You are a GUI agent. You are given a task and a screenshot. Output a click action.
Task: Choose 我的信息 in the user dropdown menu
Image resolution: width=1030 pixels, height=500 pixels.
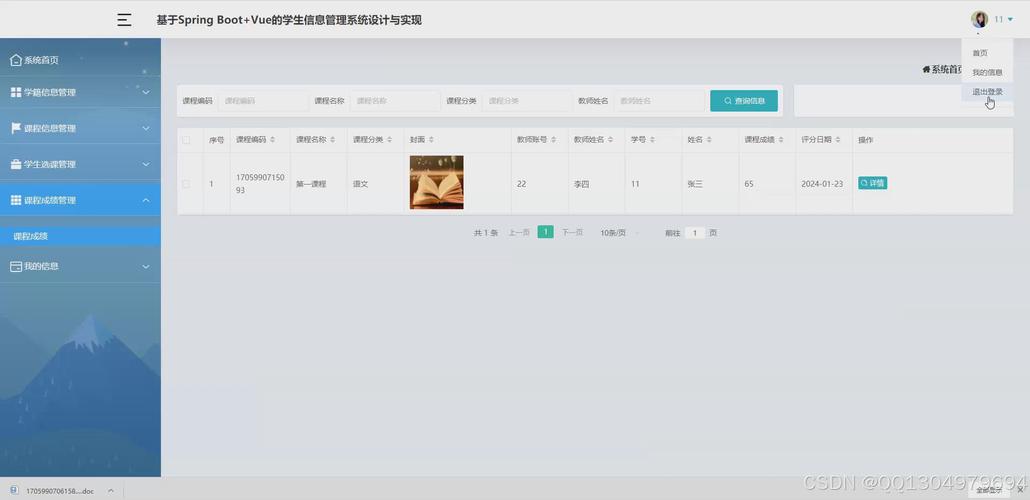pyautogui.click(x=987, y=72)
